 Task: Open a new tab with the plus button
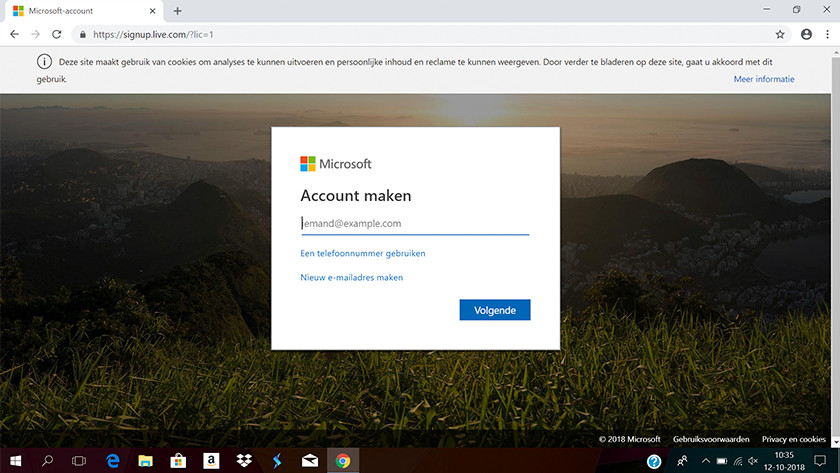[x=177, y=11]
